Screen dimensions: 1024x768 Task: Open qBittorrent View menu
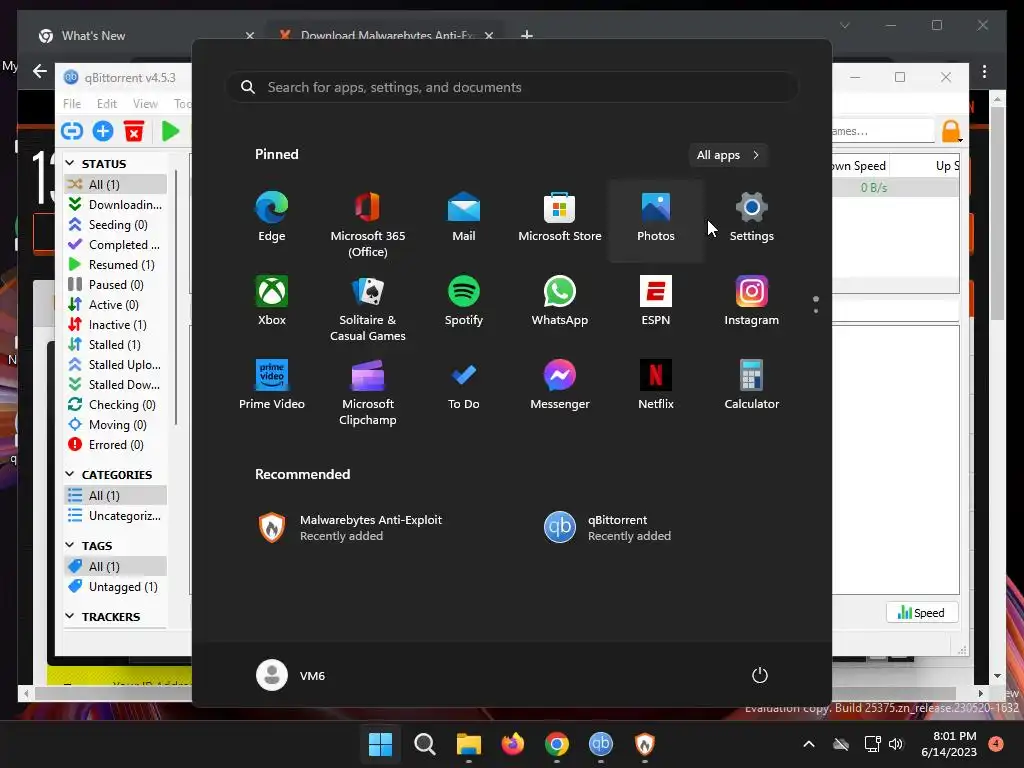pos(145,104)
